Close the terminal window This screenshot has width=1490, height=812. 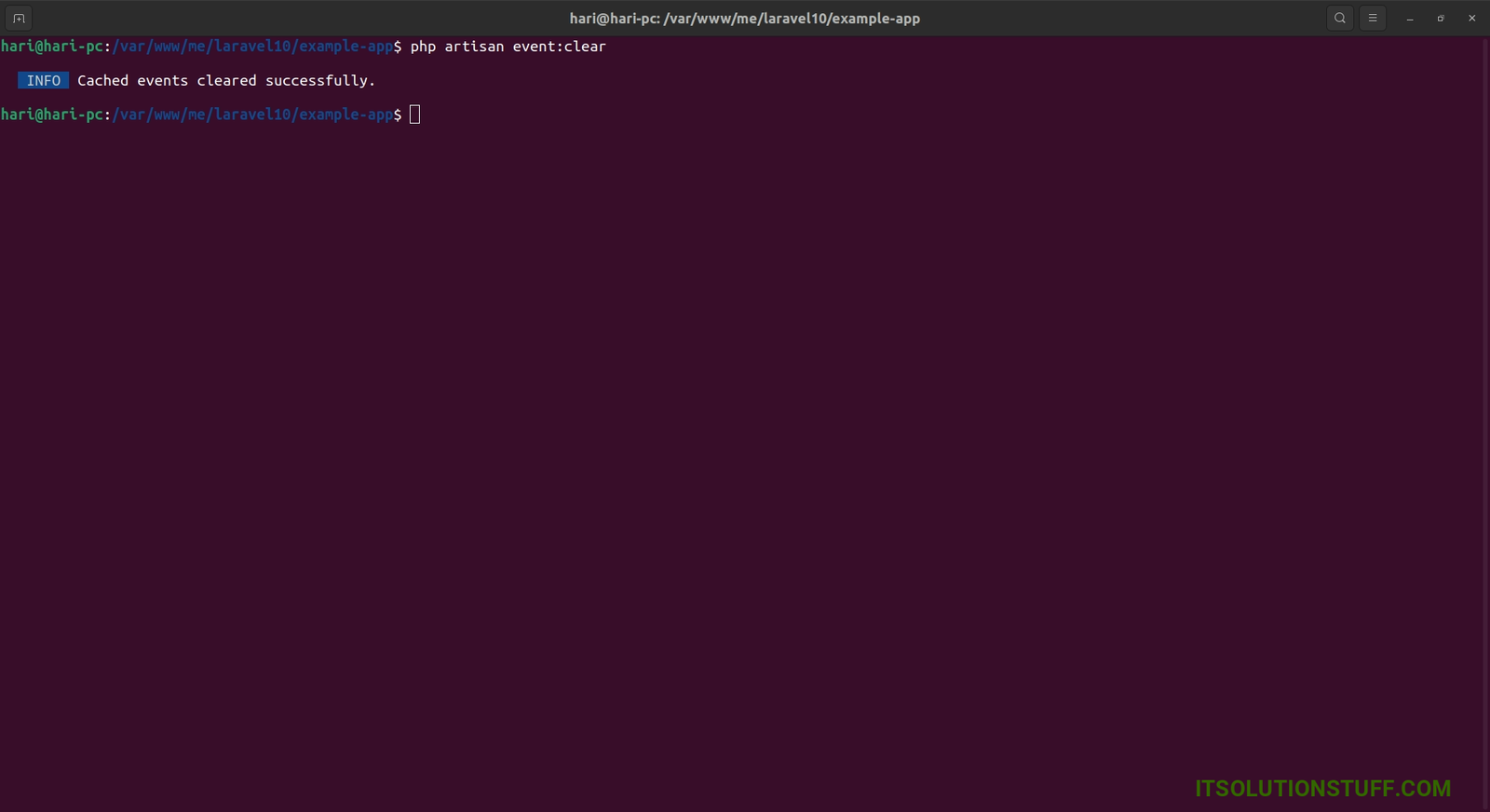pyautogui.click(x=1472, y=19)
